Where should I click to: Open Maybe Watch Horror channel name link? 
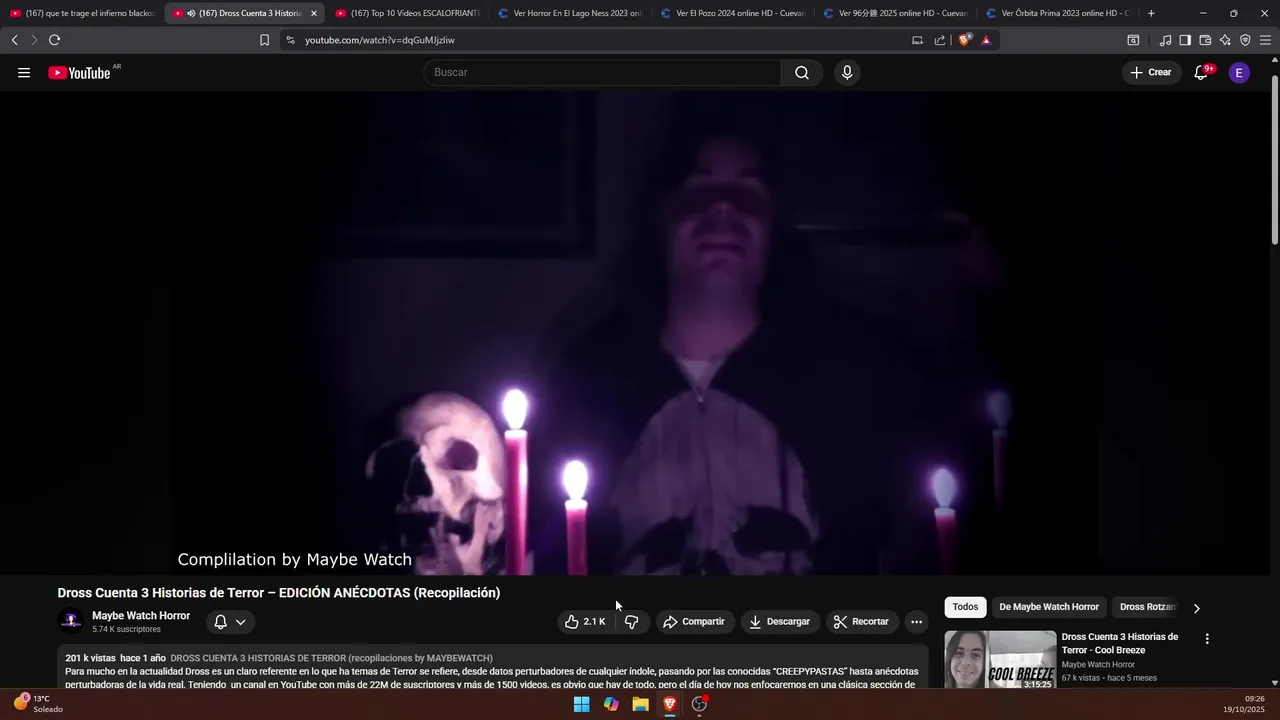141,616
